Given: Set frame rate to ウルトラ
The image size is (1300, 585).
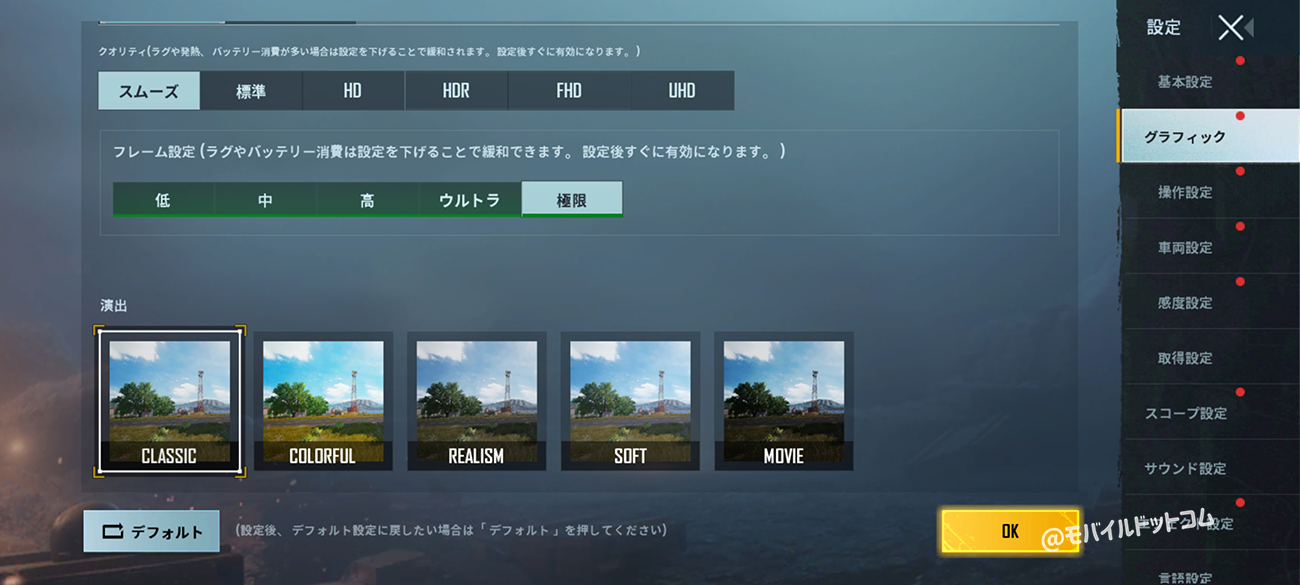Looking at the screenshot, I should click(470, 199).
